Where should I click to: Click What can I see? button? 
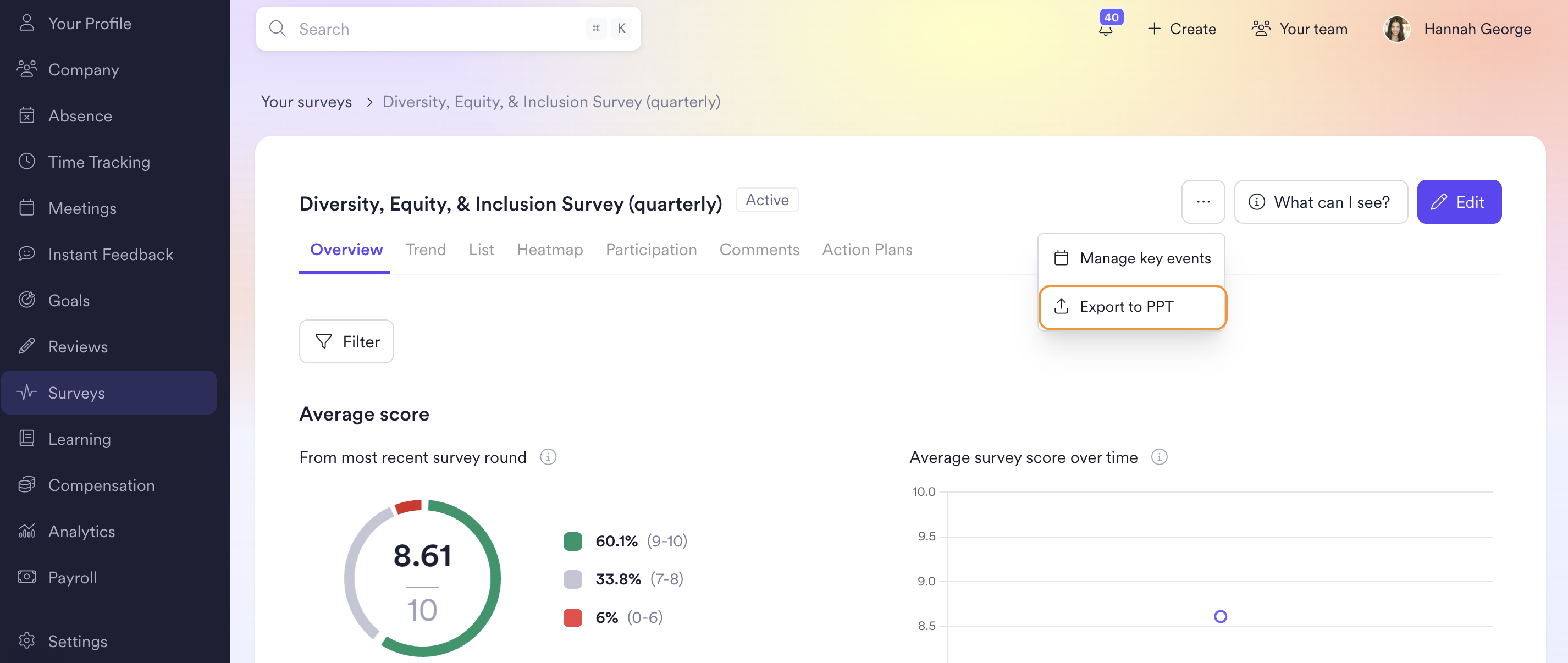[1320, 202]
